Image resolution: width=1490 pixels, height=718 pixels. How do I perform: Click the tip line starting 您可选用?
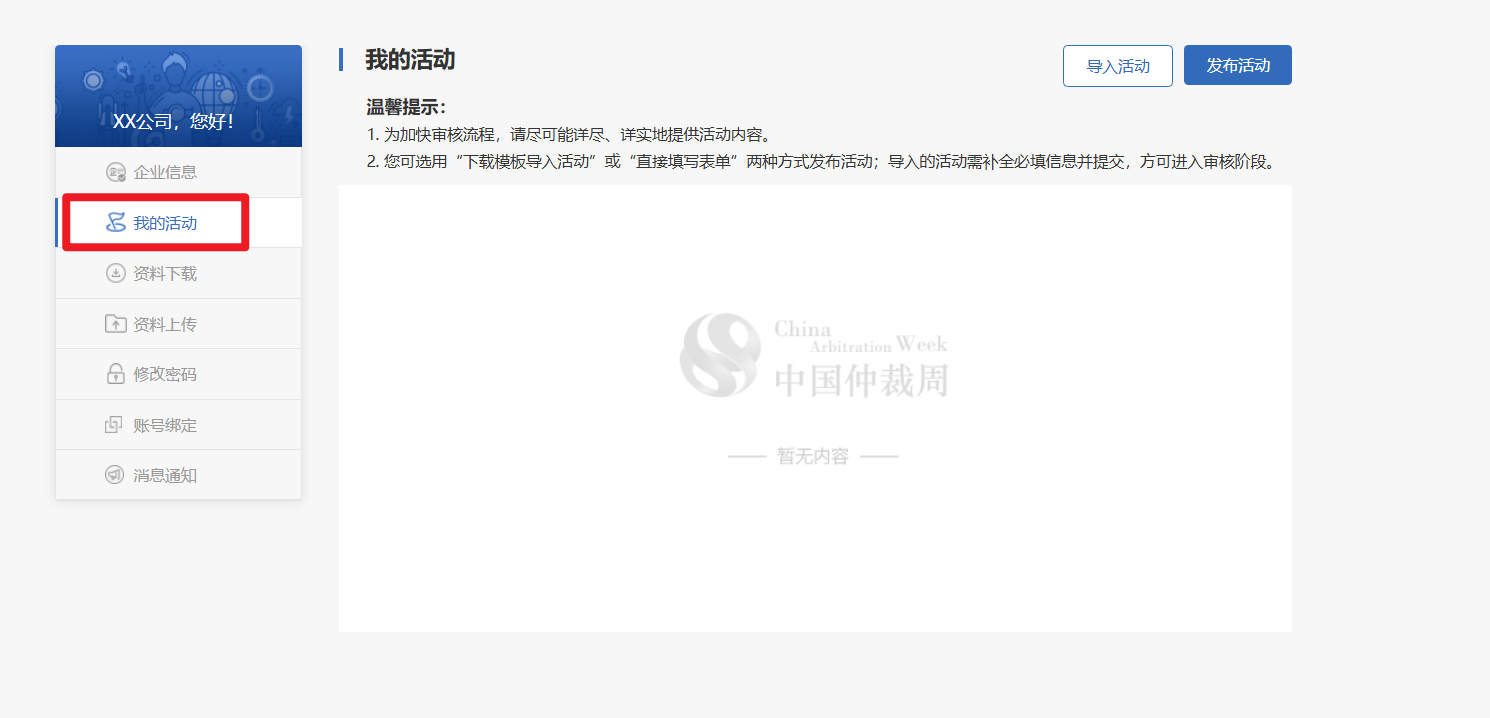pyautogui.click(x=822, y=162)
